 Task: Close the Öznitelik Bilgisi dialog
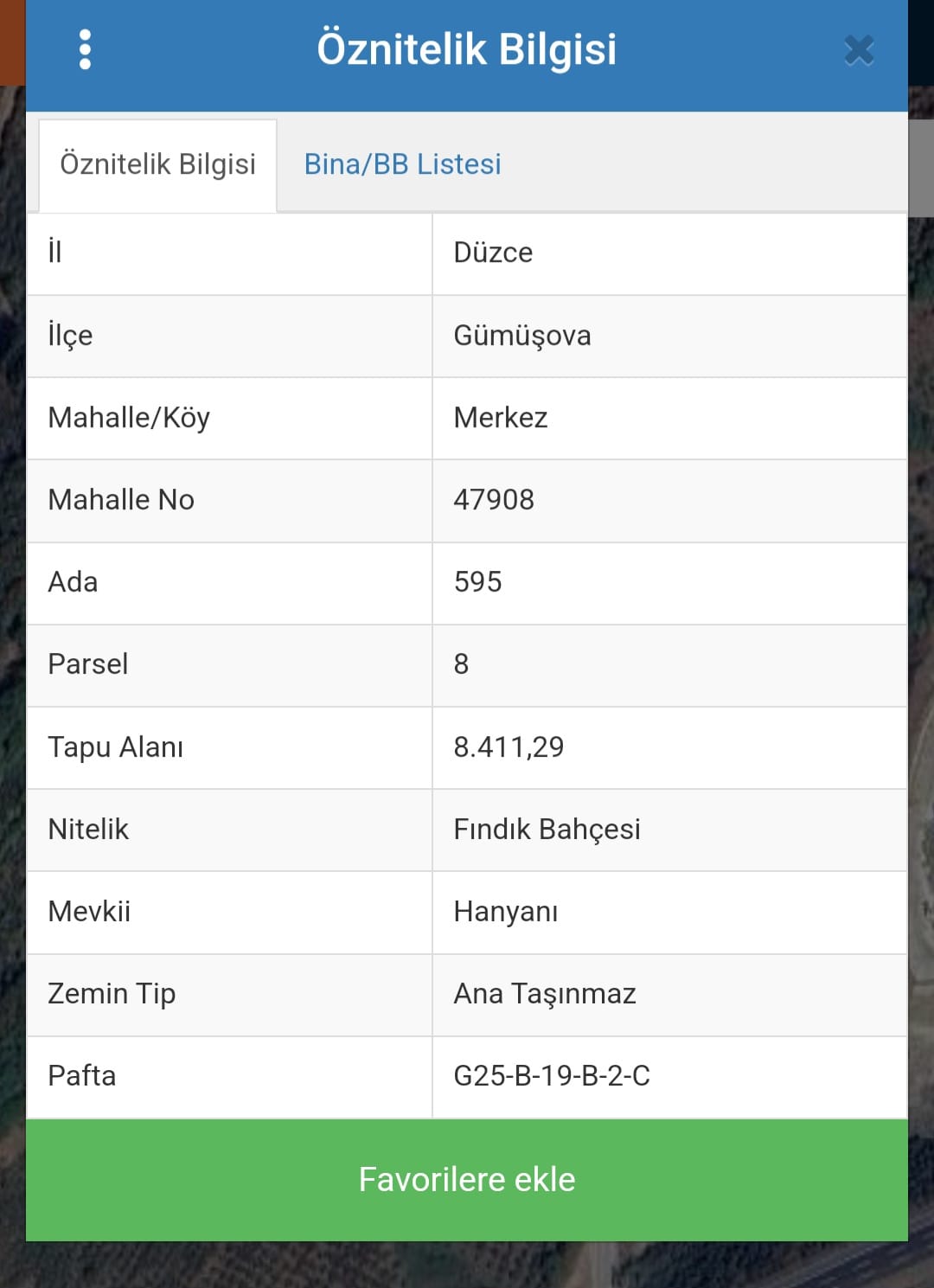(x=859, y=50)
